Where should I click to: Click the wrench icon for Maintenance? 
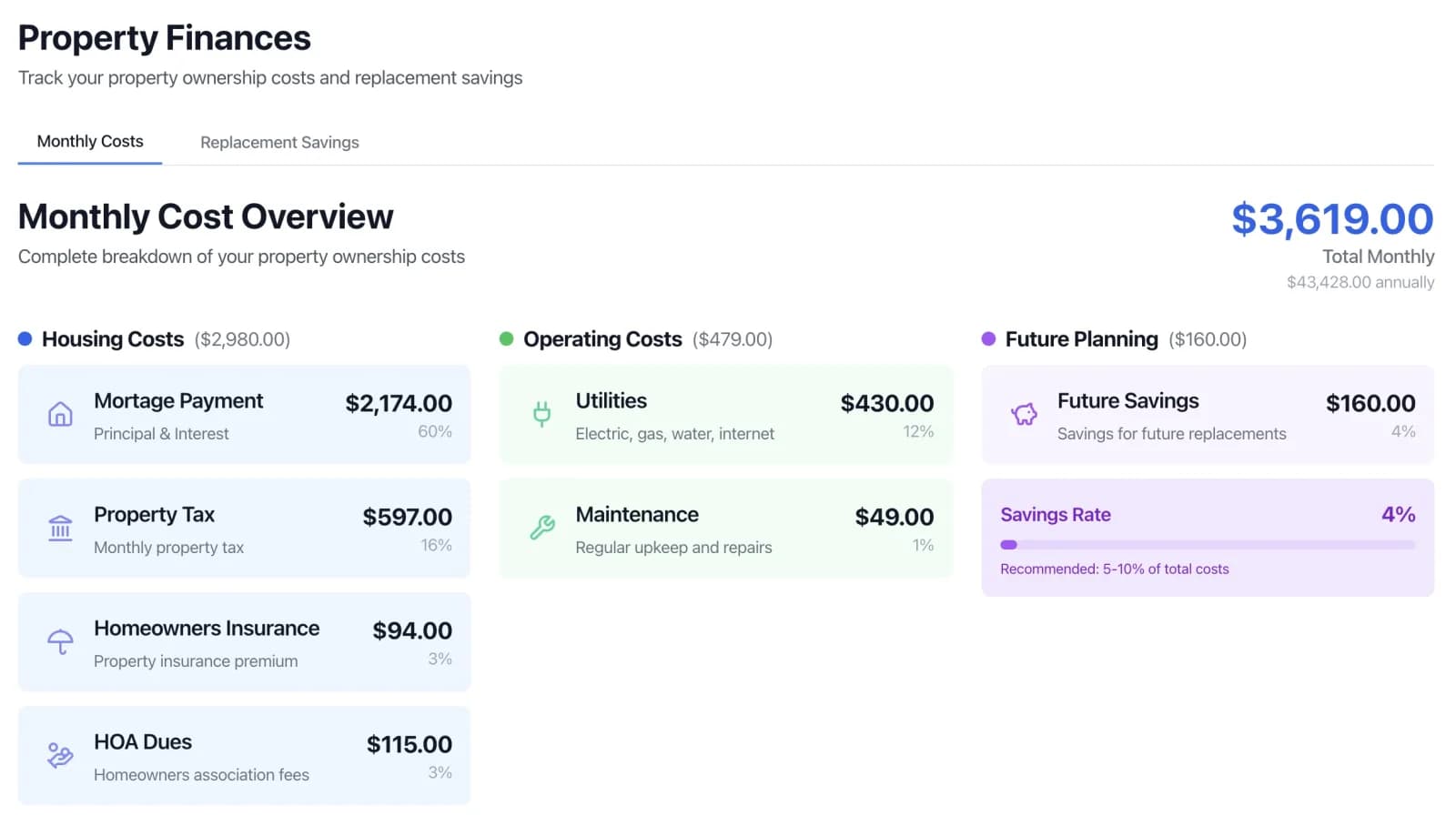[x=541, y=529]
